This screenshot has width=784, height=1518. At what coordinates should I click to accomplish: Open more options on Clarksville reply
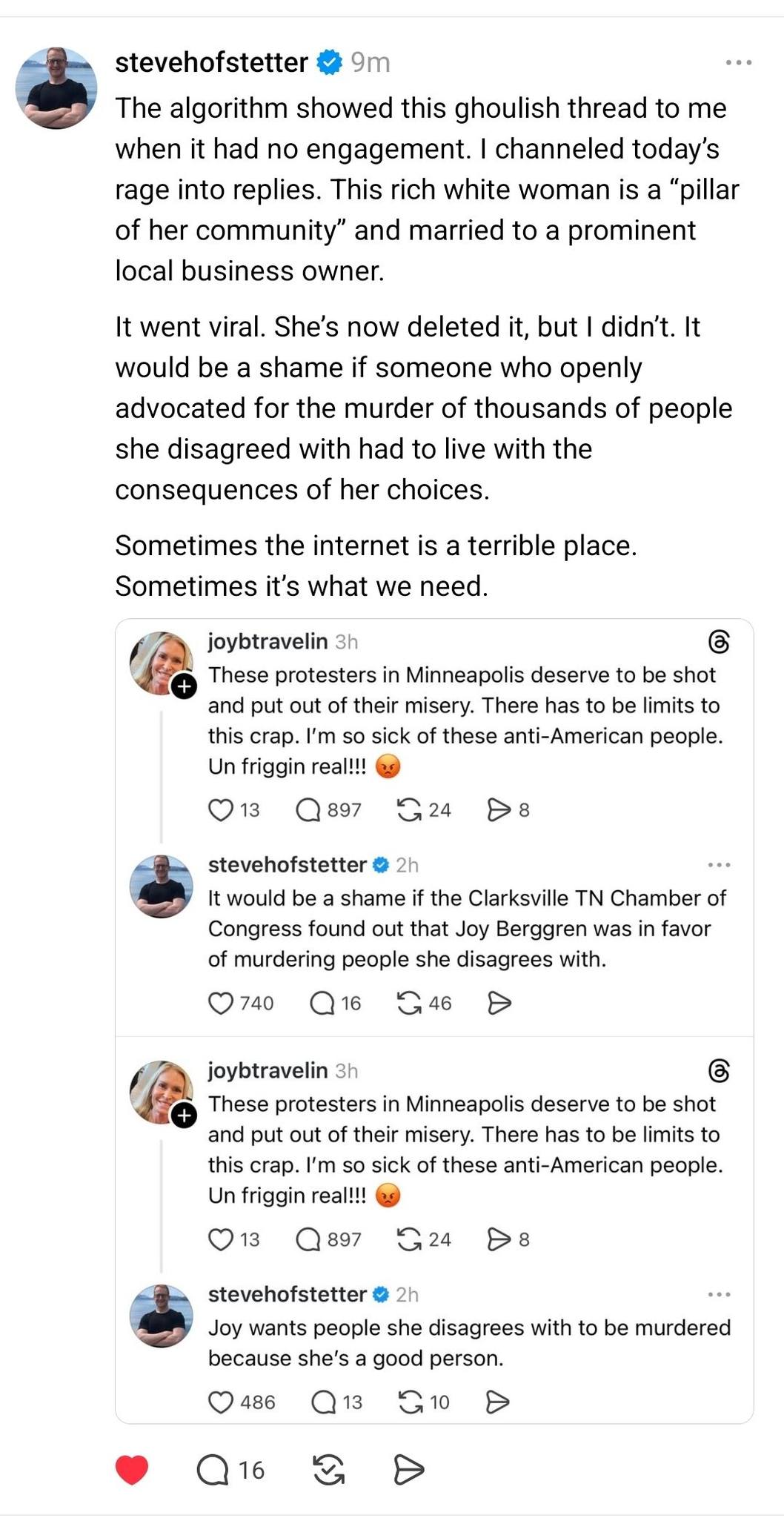(x=718, y=865)
